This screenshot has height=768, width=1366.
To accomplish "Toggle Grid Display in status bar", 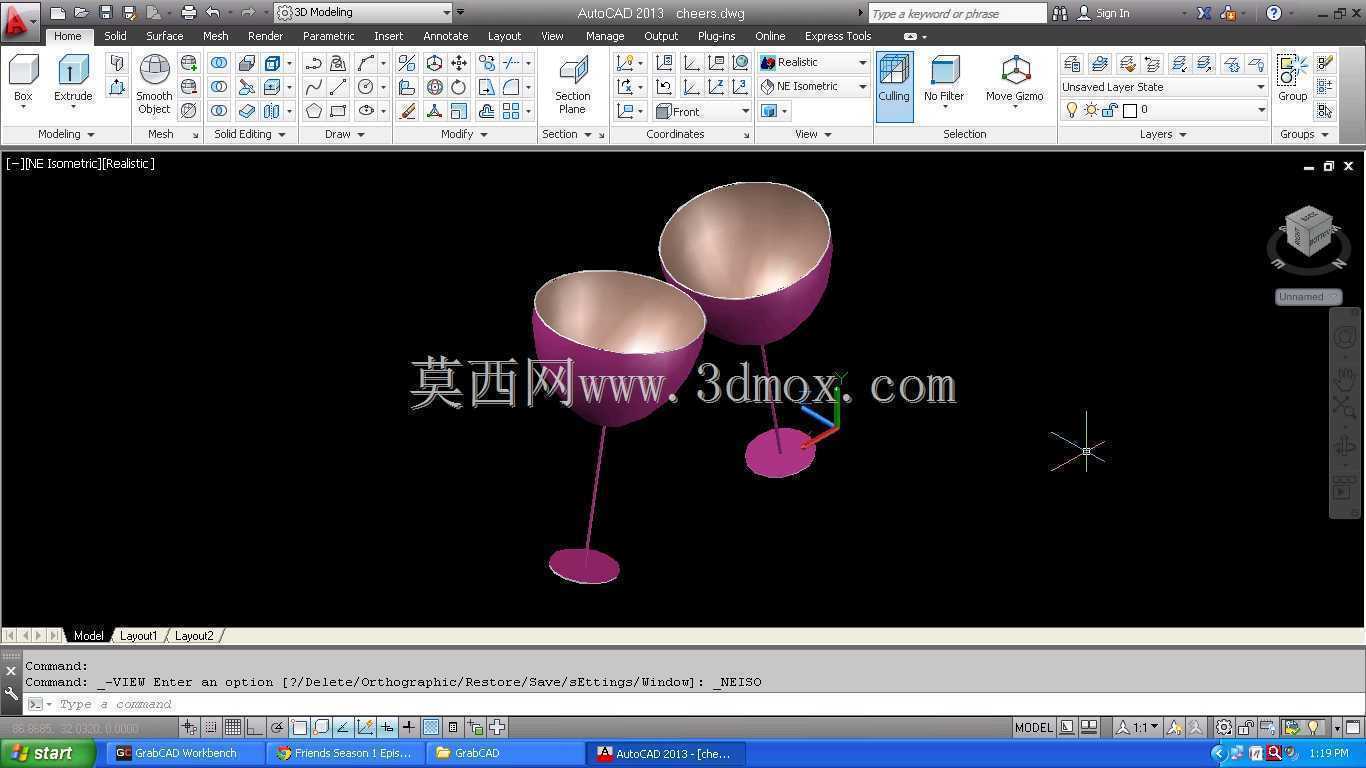I will pos(233,727).
